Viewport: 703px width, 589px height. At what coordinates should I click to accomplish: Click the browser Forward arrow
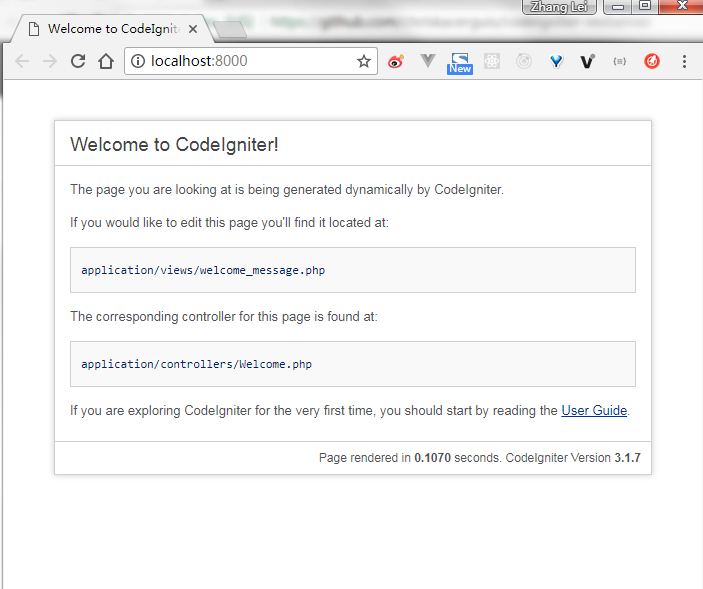pyautogui.click(x=50, y=61)
